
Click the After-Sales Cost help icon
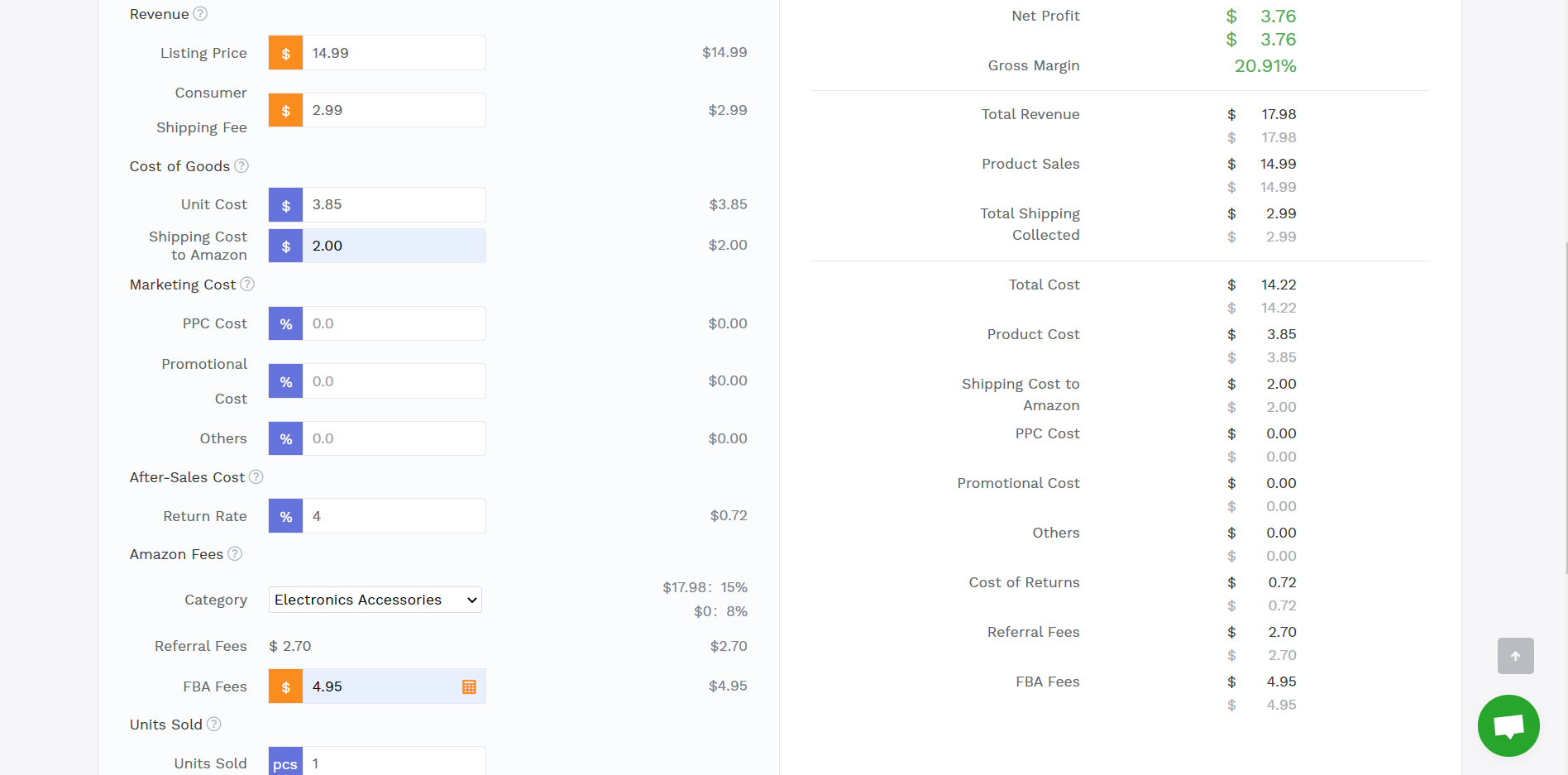[256, 477]
